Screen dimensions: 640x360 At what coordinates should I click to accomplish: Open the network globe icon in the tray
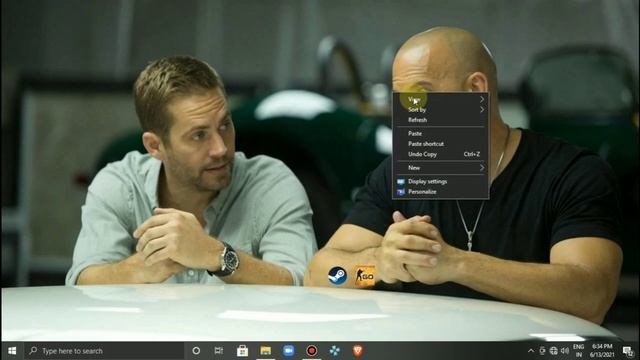tap(553, 351)
